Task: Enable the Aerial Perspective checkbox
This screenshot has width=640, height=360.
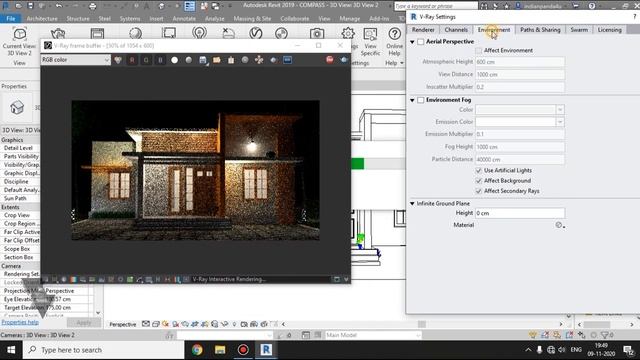Action: click(421, 42)
